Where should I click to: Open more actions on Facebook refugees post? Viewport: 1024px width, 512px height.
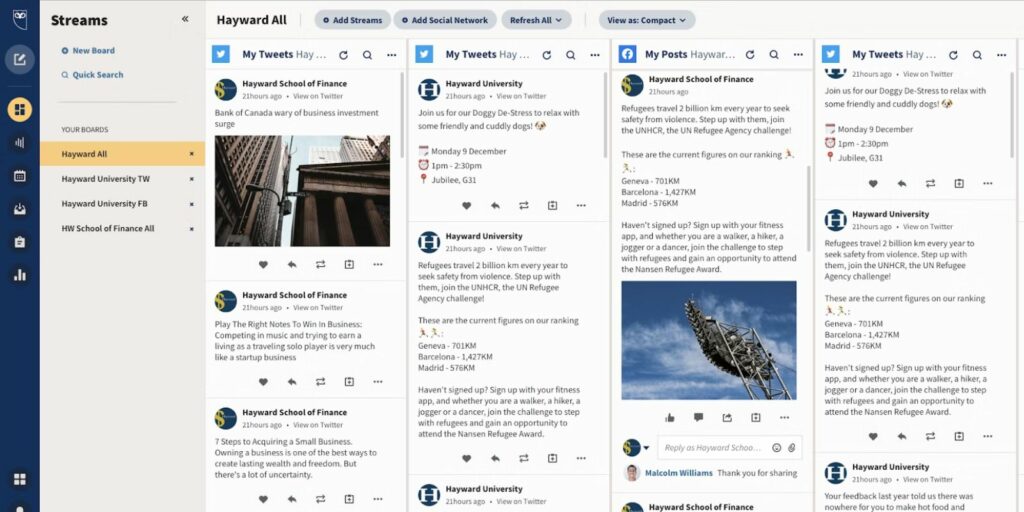784,417
